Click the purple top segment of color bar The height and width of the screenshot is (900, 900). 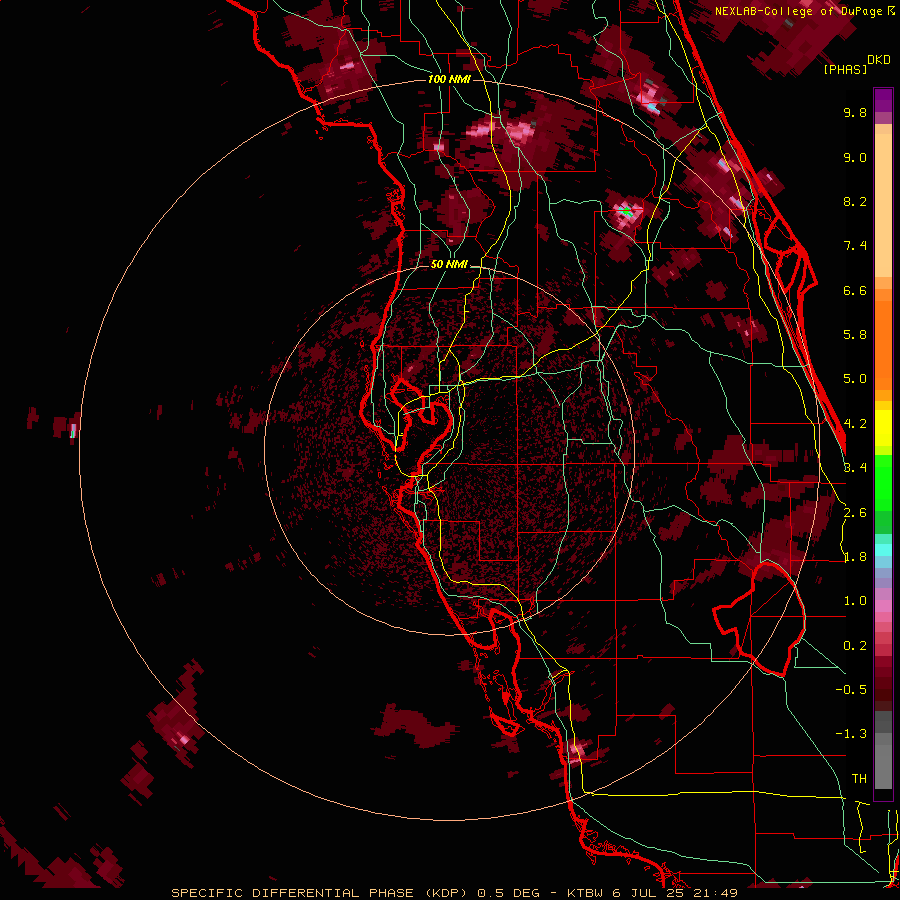[x=883, y=101]
